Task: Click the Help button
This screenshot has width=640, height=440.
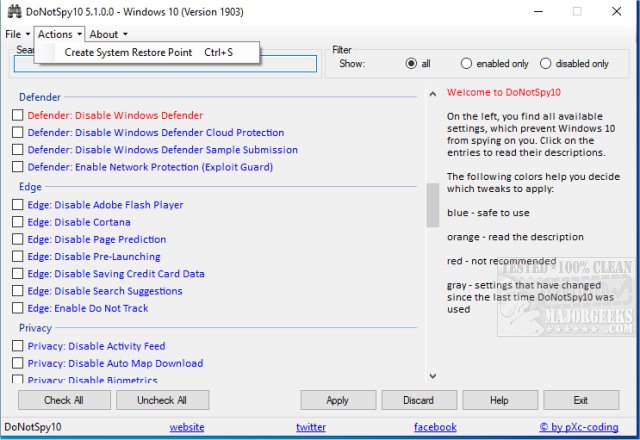Action: click(500, 400)
